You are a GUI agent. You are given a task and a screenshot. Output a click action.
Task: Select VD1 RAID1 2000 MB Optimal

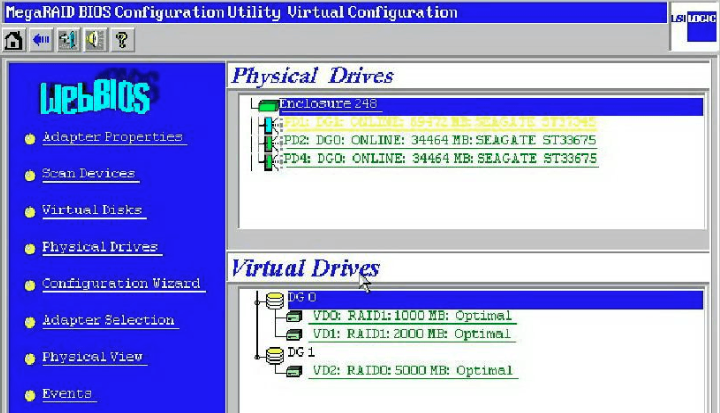tap(411, 334)
